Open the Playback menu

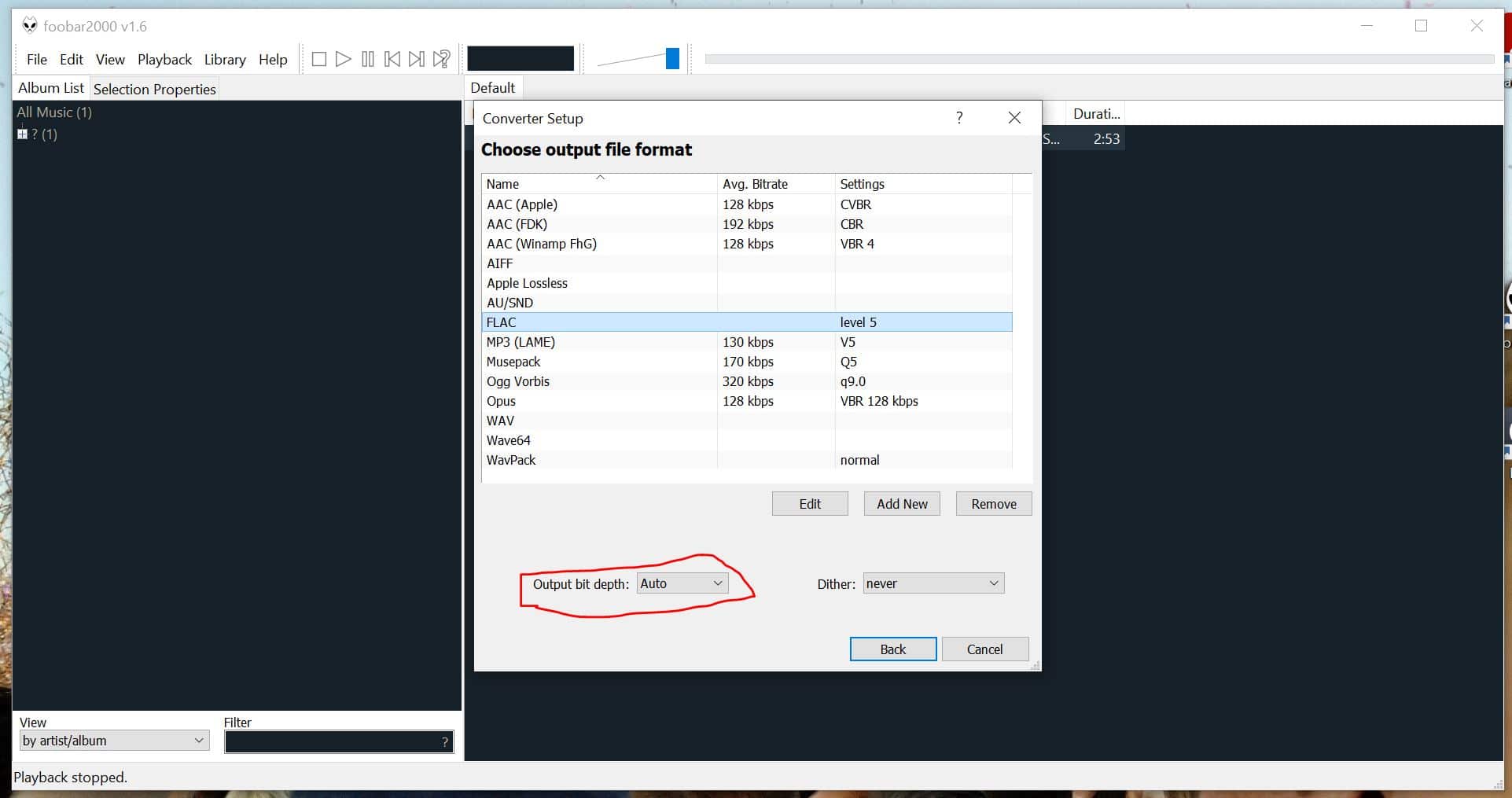(164, 60)
